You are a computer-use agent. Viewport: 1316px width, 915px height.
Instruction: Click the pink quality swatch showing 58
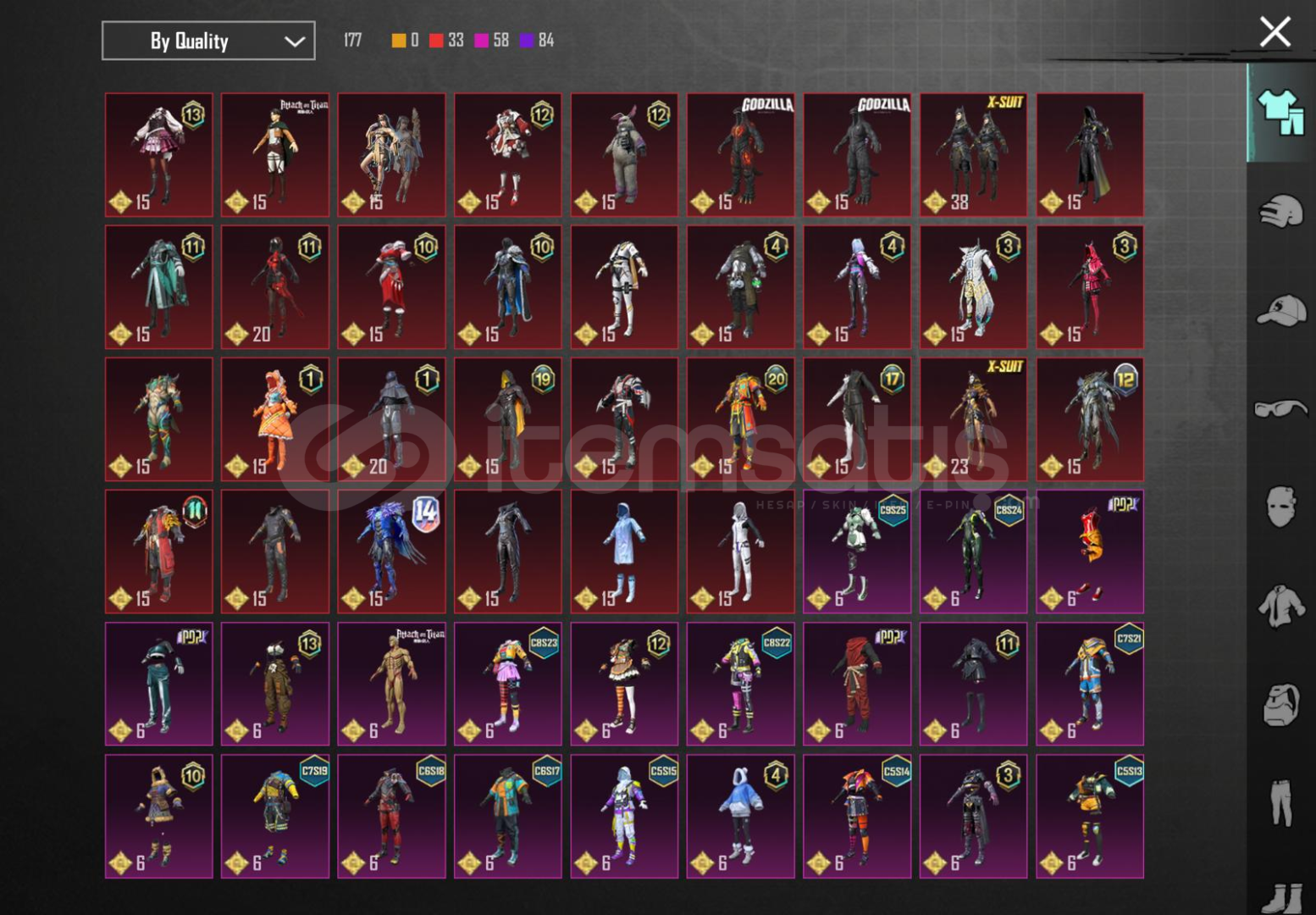click(481, 41)
